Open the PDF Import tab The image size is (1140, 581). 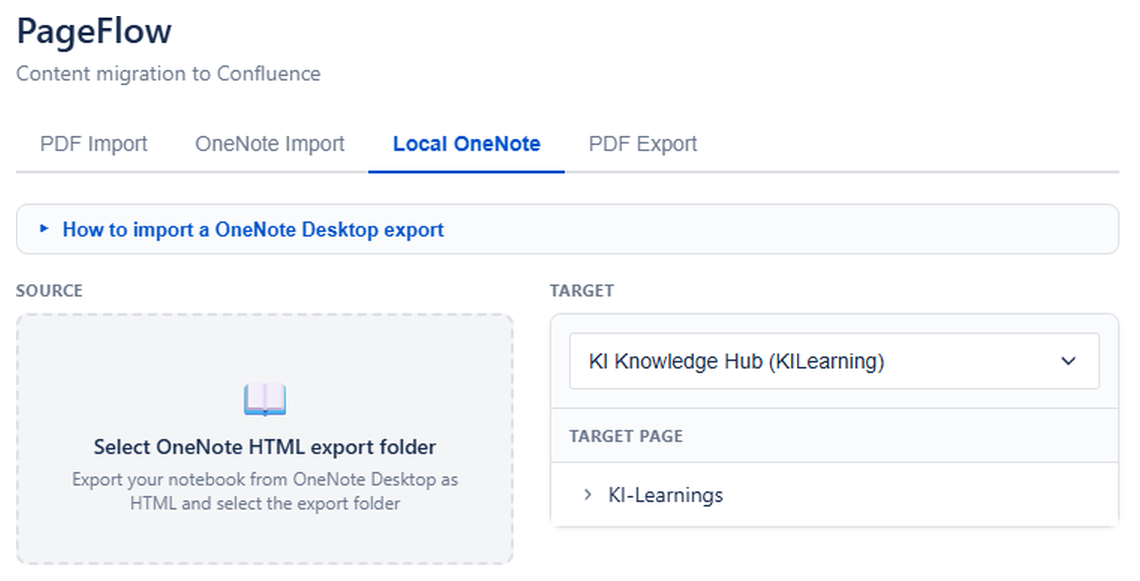[x=94, y=144]
